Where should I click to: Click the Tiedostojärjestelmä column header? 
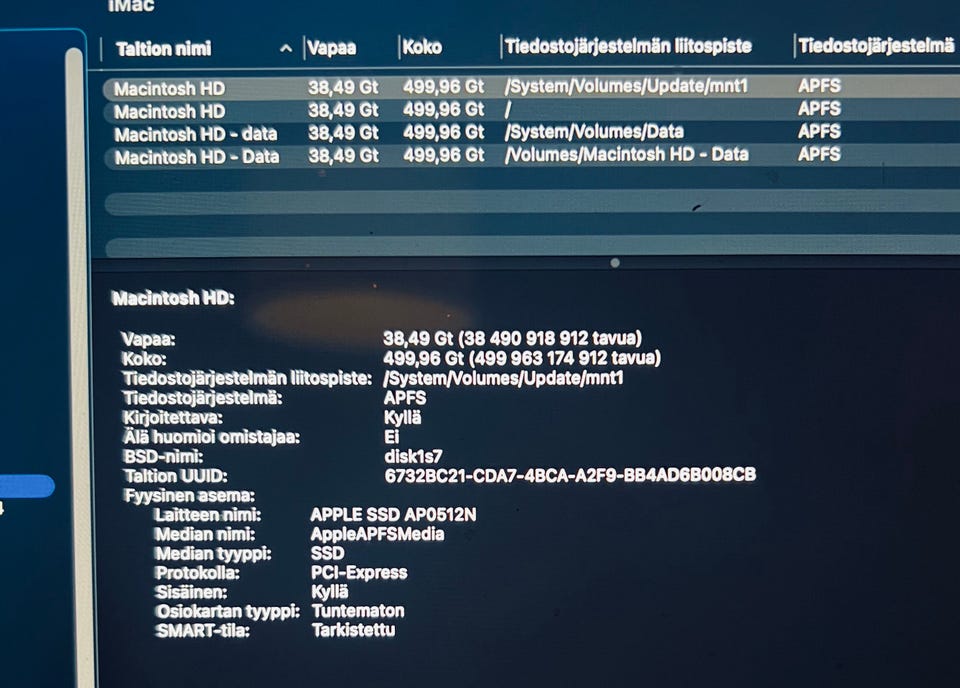tap(876, 45)
